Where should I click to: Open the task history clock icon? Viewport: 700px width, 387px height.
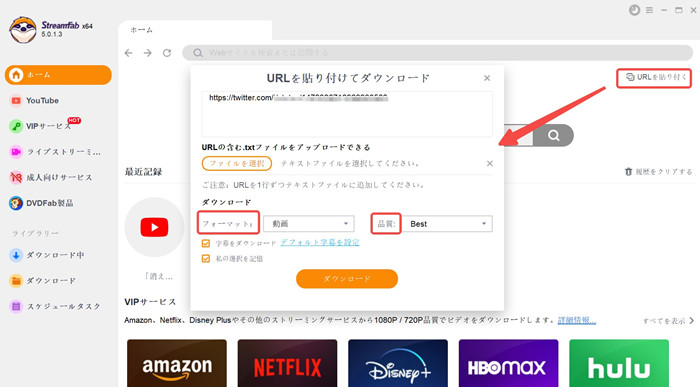click(x=634, y=10)
